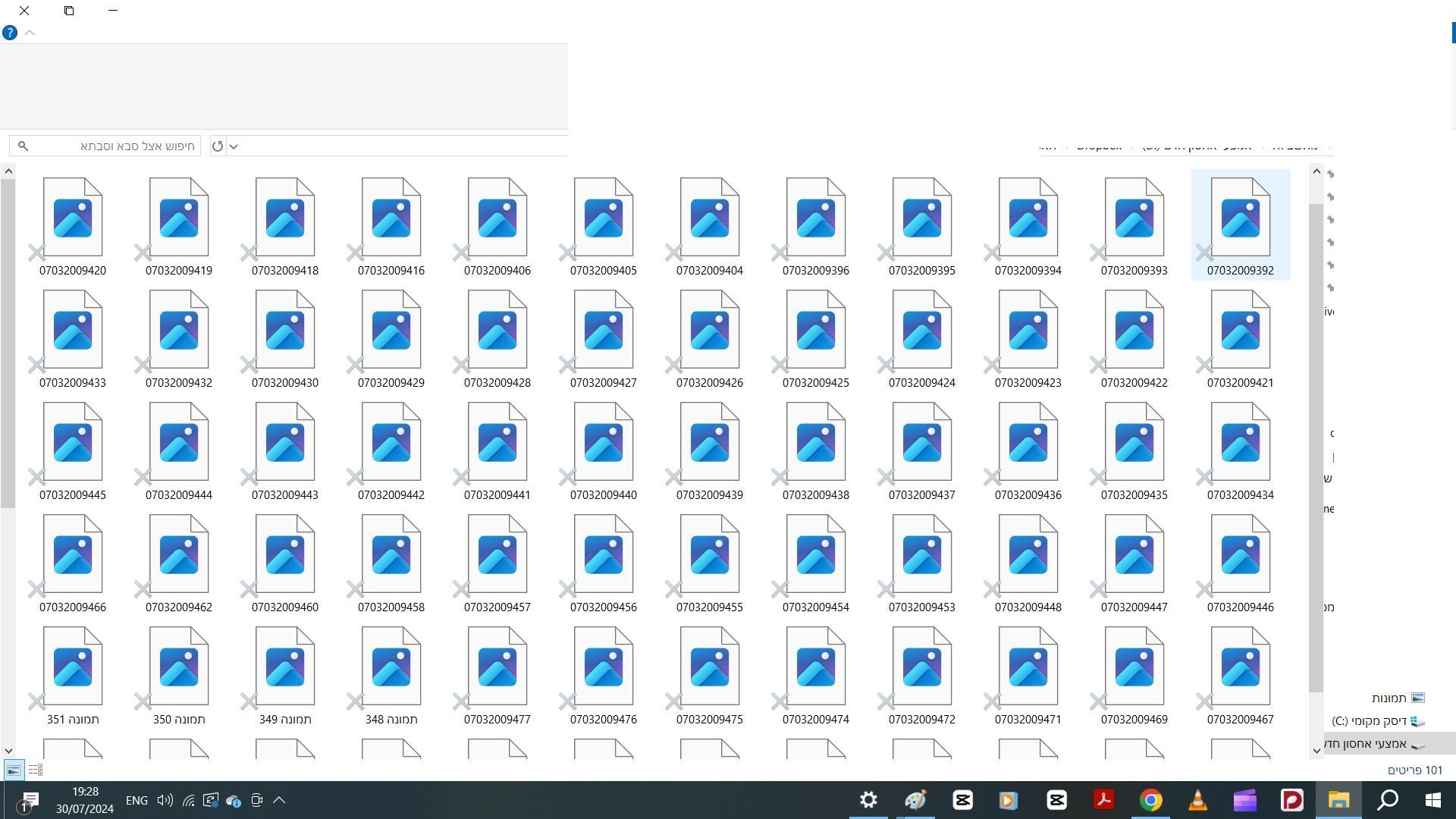Click the file name 07032009472
Screen dimensions: 1456x819
(x=922, y=720)
